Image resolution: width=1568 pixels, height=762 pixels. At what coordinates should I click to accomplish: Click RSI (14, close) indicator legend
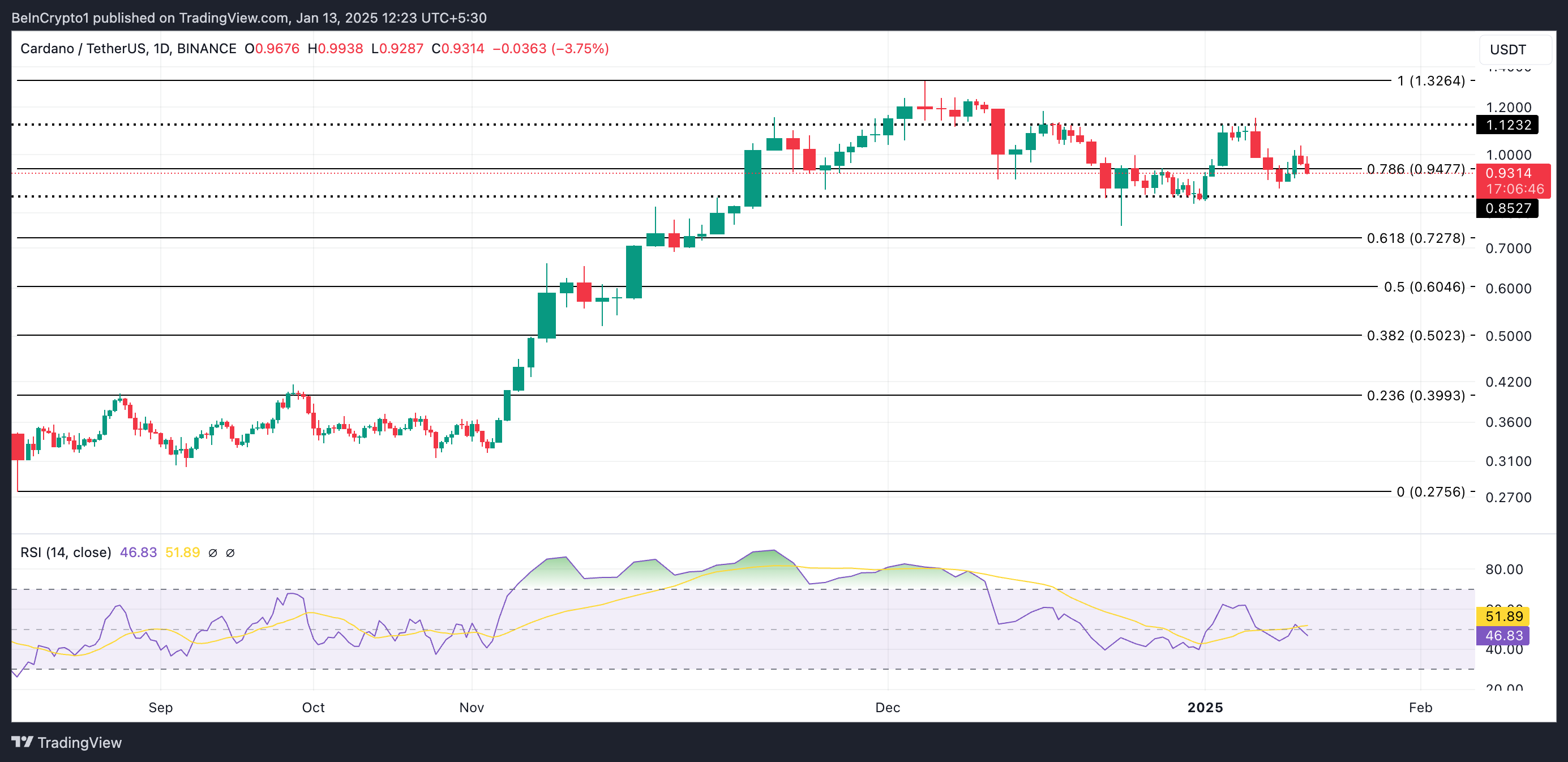66,553
